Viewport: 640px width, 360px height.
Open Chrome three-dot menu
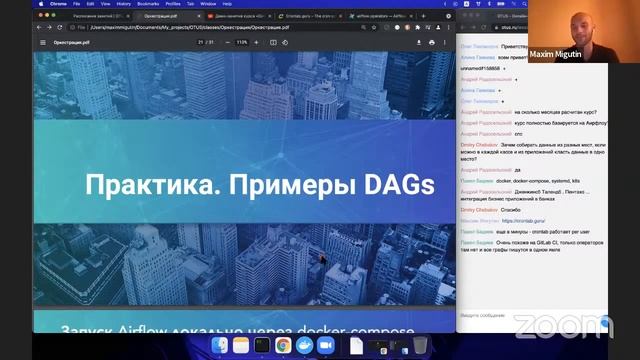coord(448,27)
